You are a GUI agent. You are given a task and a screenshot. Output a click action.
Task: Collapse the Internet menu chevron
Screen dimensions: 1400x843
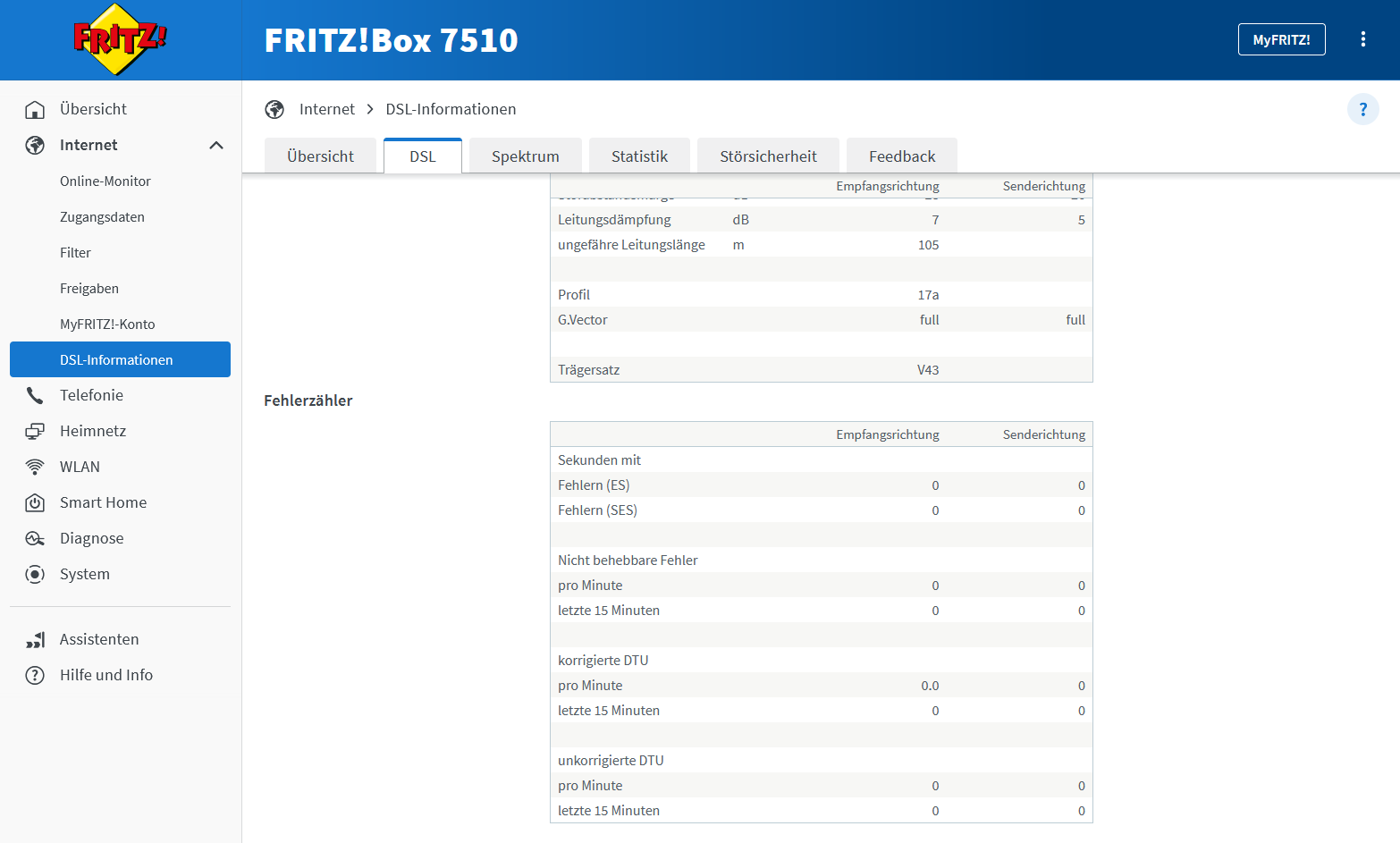(216, 145)
